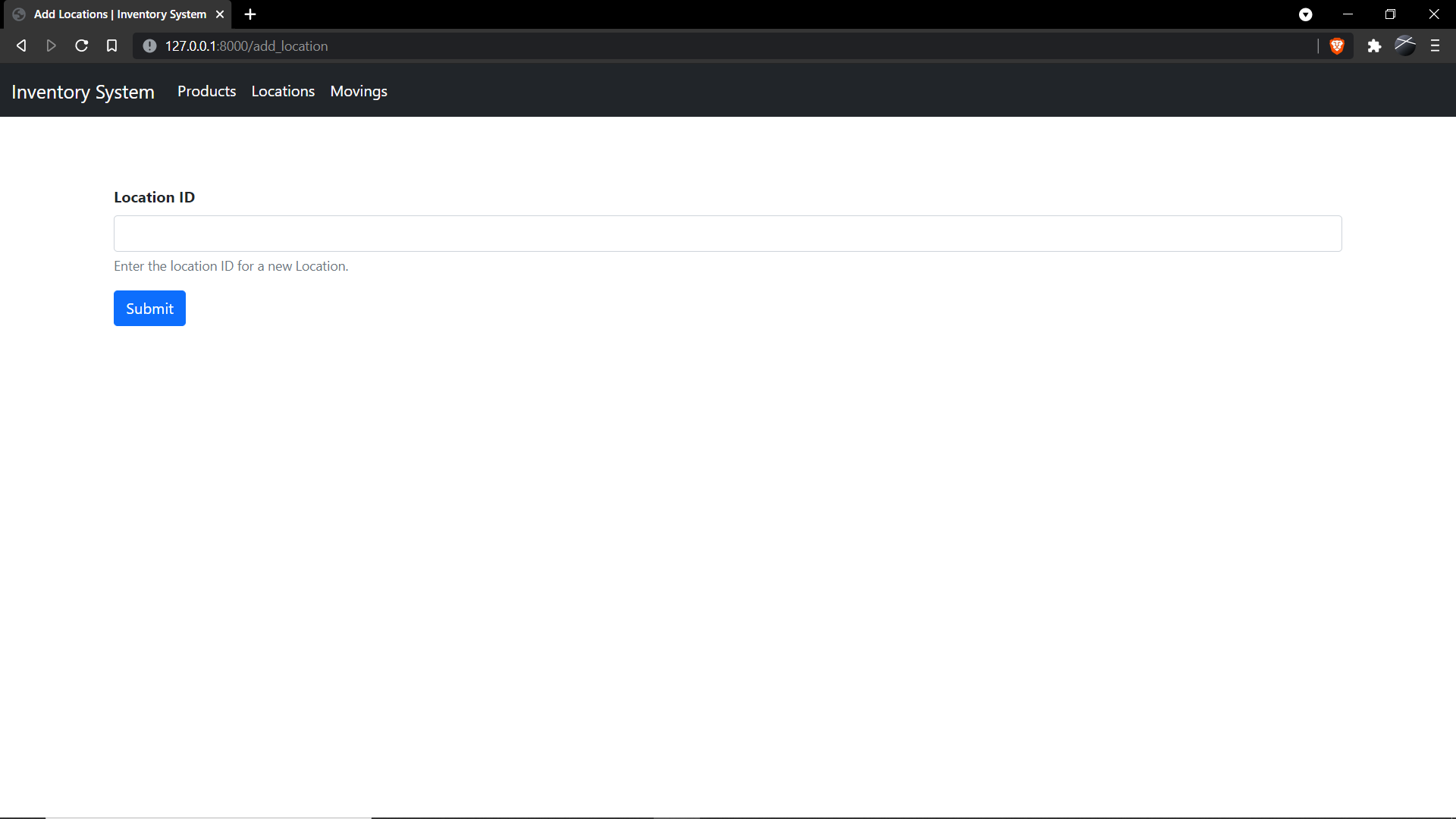1456x819 pixels.
Task: Open the Products nav link
Action: point(206,91)
